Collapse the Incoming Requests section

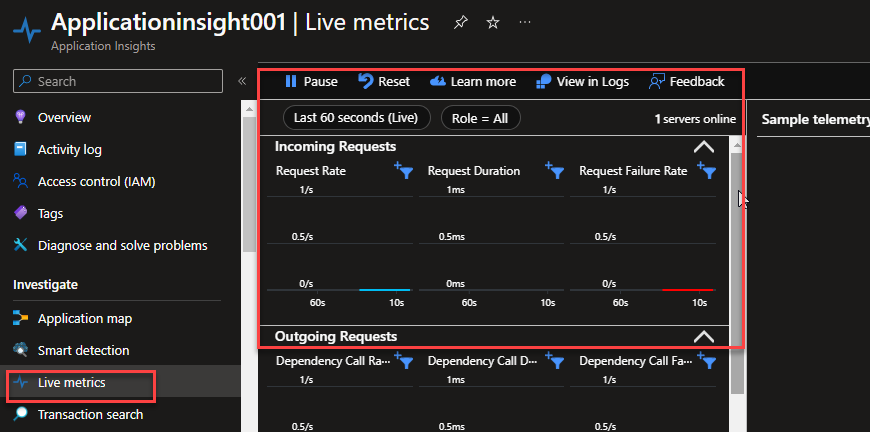(704, 146)
